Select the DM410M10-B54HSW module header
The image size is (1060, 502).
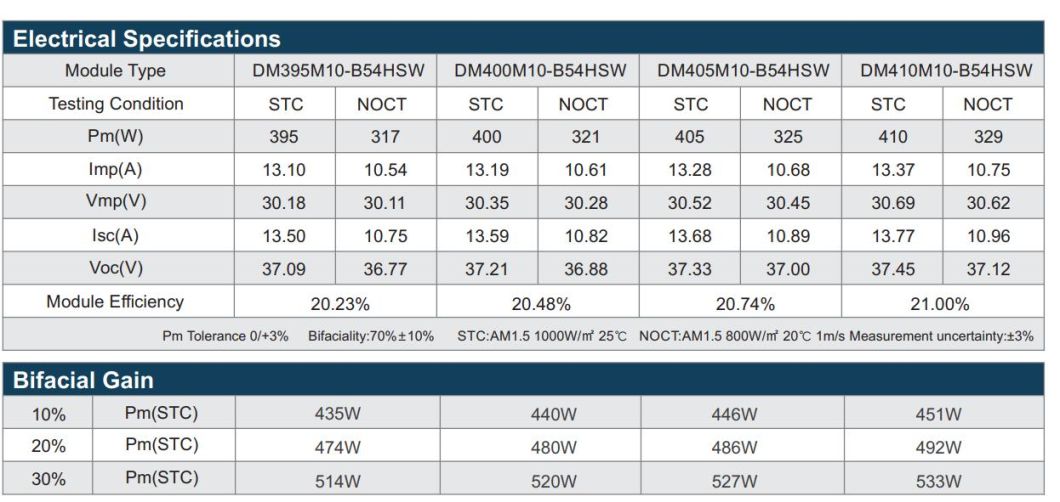click(x=946, y=71)
